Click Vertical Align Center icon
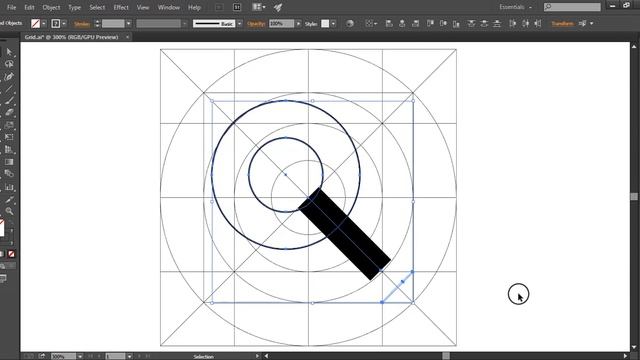 click(443, 24)
